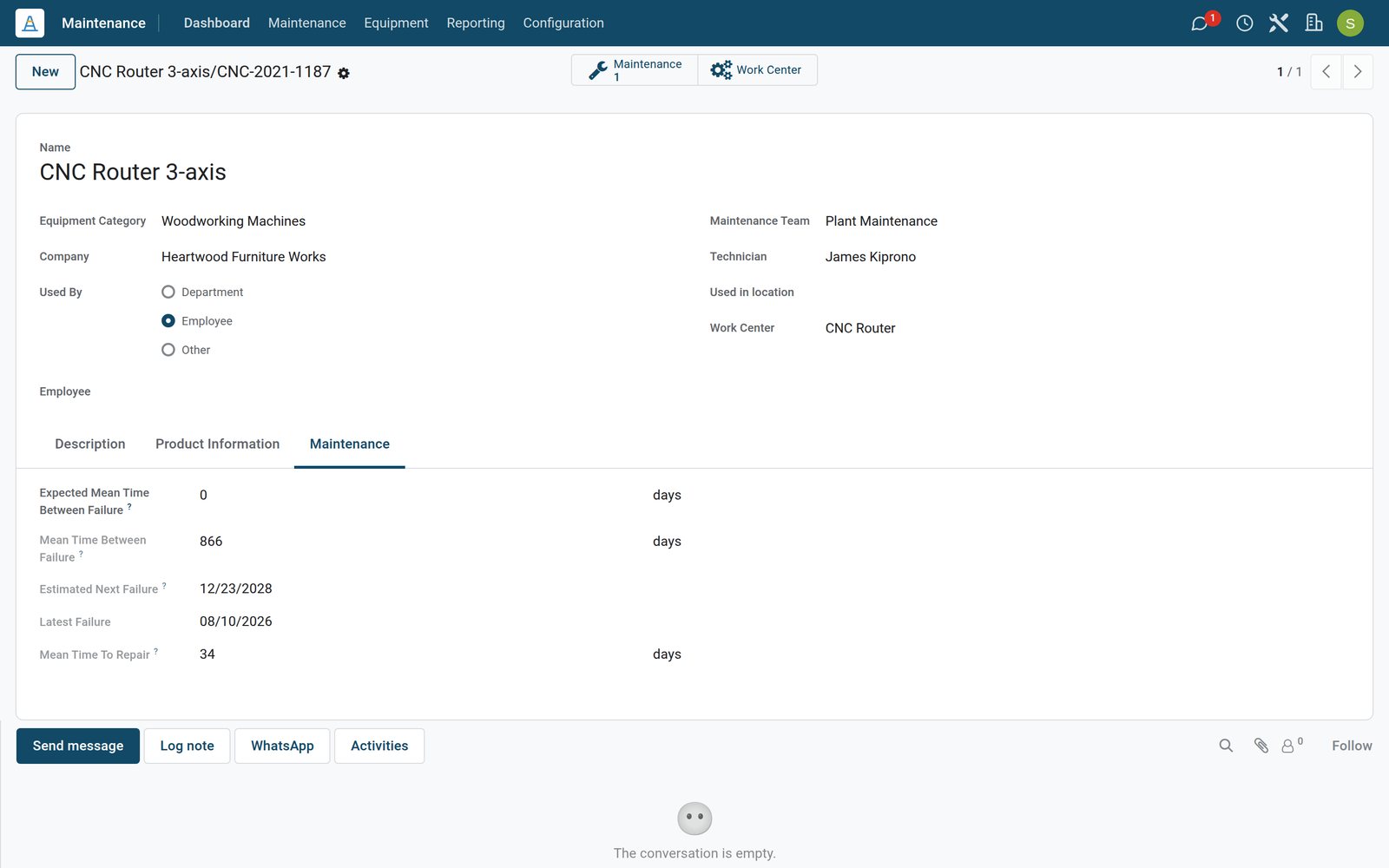This screenshot has width=1389, height=868.
Task: Open the Configuration menu
Action: [x=563, y=23]
